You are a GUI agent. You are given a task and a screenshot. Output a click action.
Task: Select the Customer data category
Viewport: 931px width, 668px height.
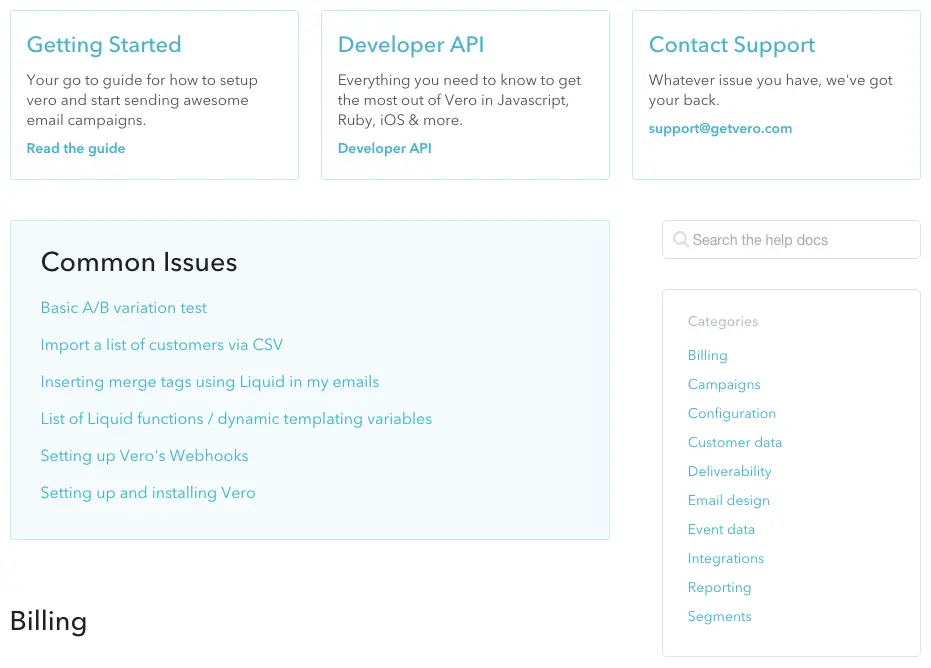pyautogui.click(x=735, y=443)
